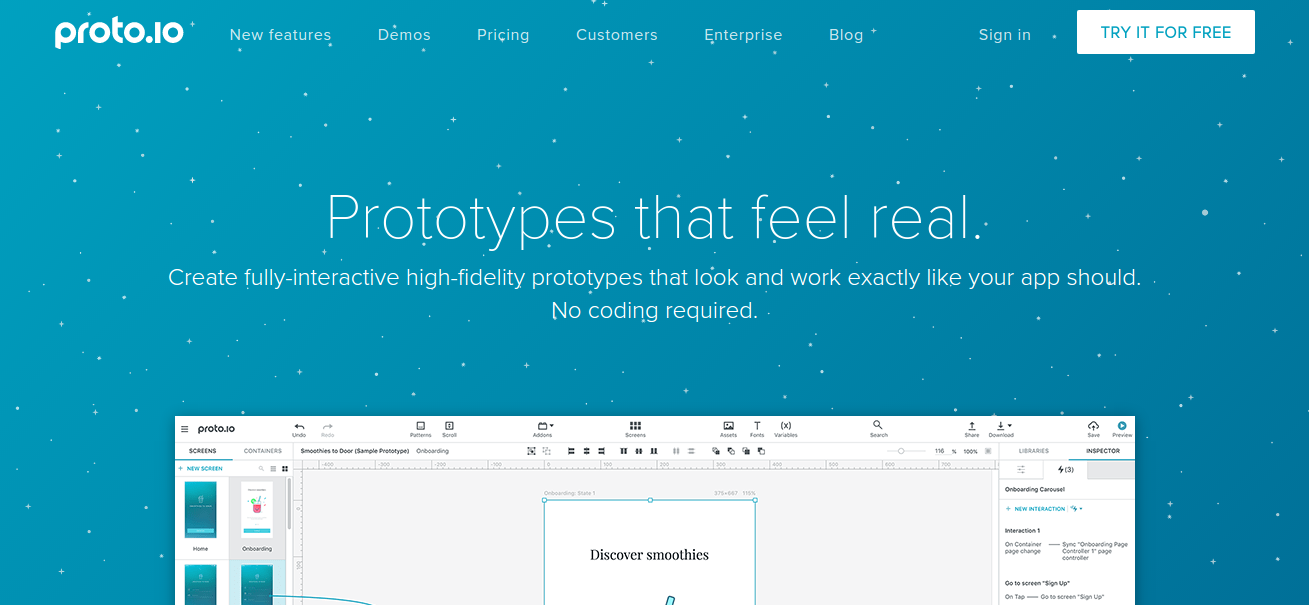Click NEW INTERACTION in the Inspector
The width and height of the screenshot is (1309, 605).
[1036, 509]
